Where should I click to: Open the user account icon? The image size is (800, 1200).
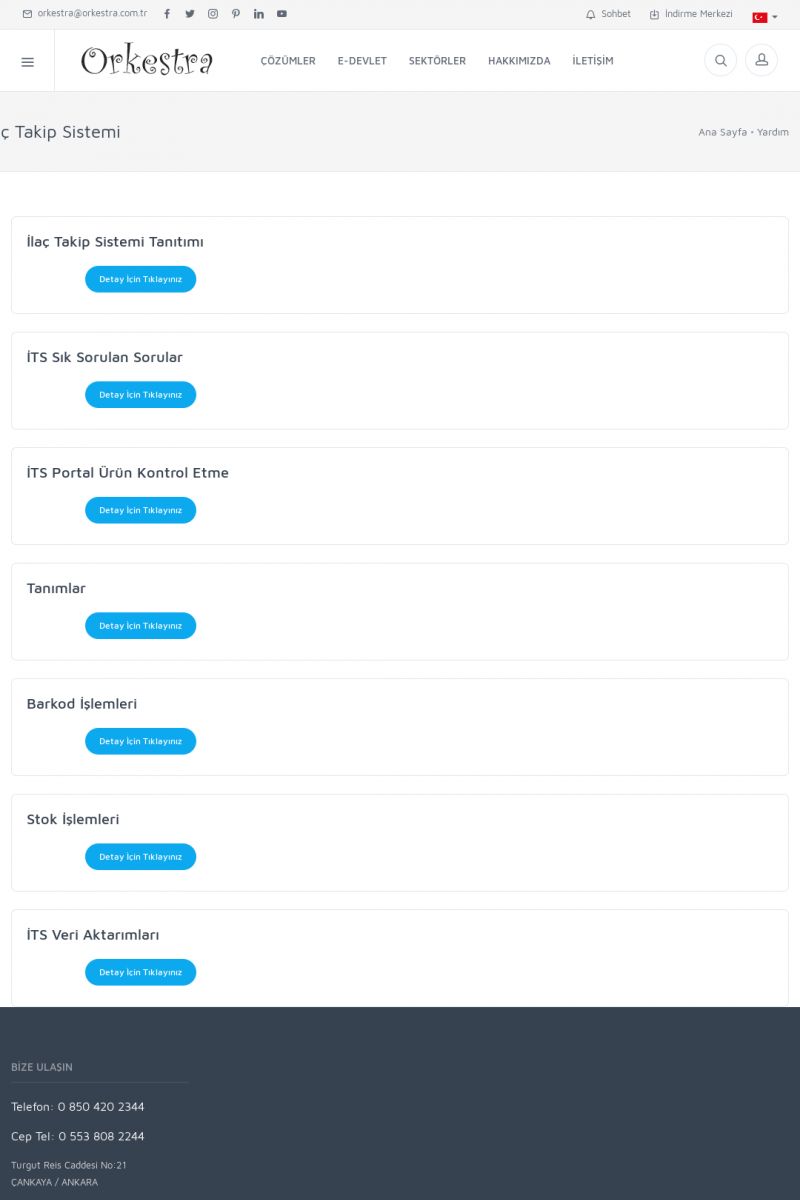point(761,61)
